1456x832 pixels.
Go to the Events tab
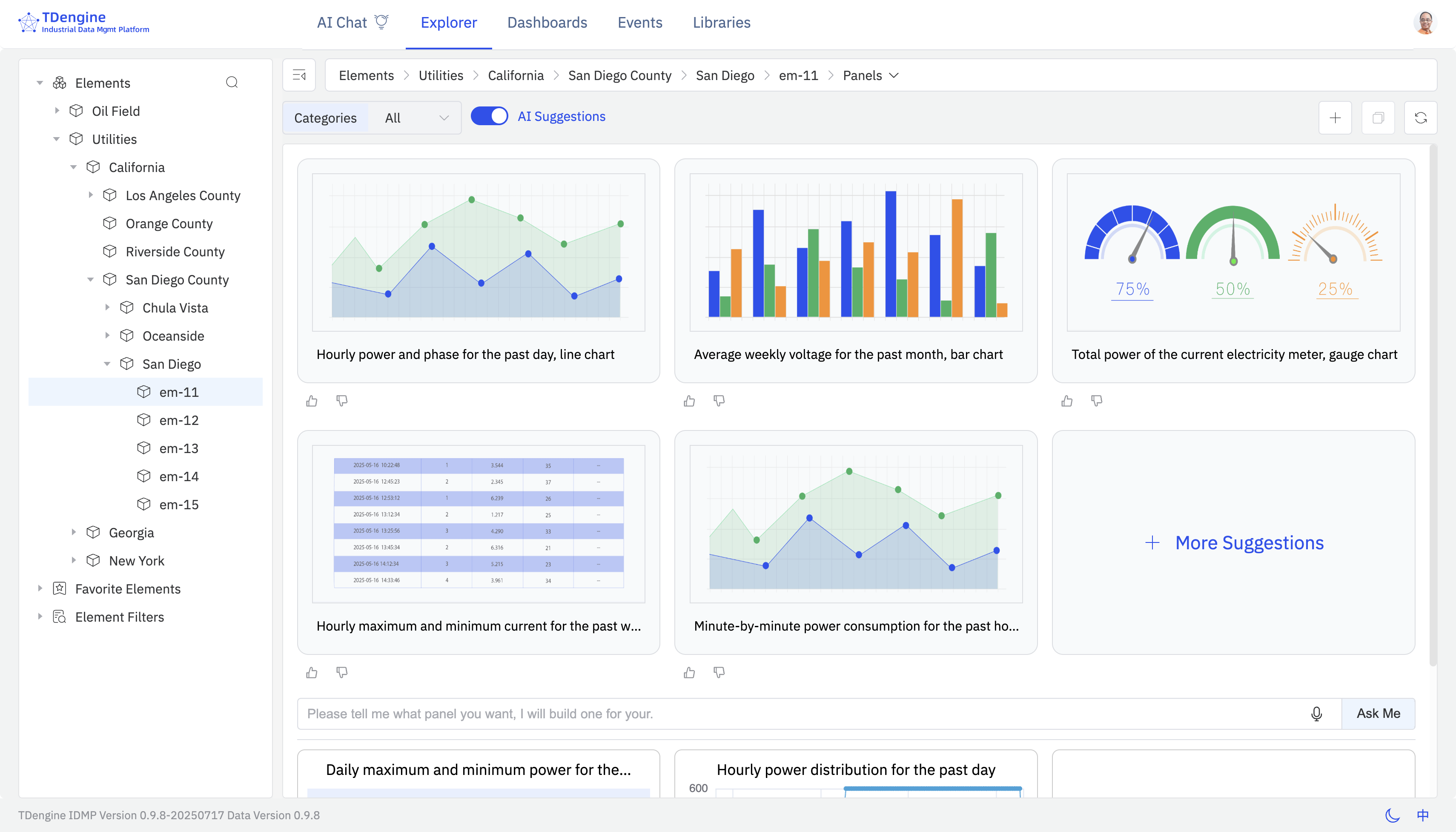pyautogui.click(x=640, y=23)
